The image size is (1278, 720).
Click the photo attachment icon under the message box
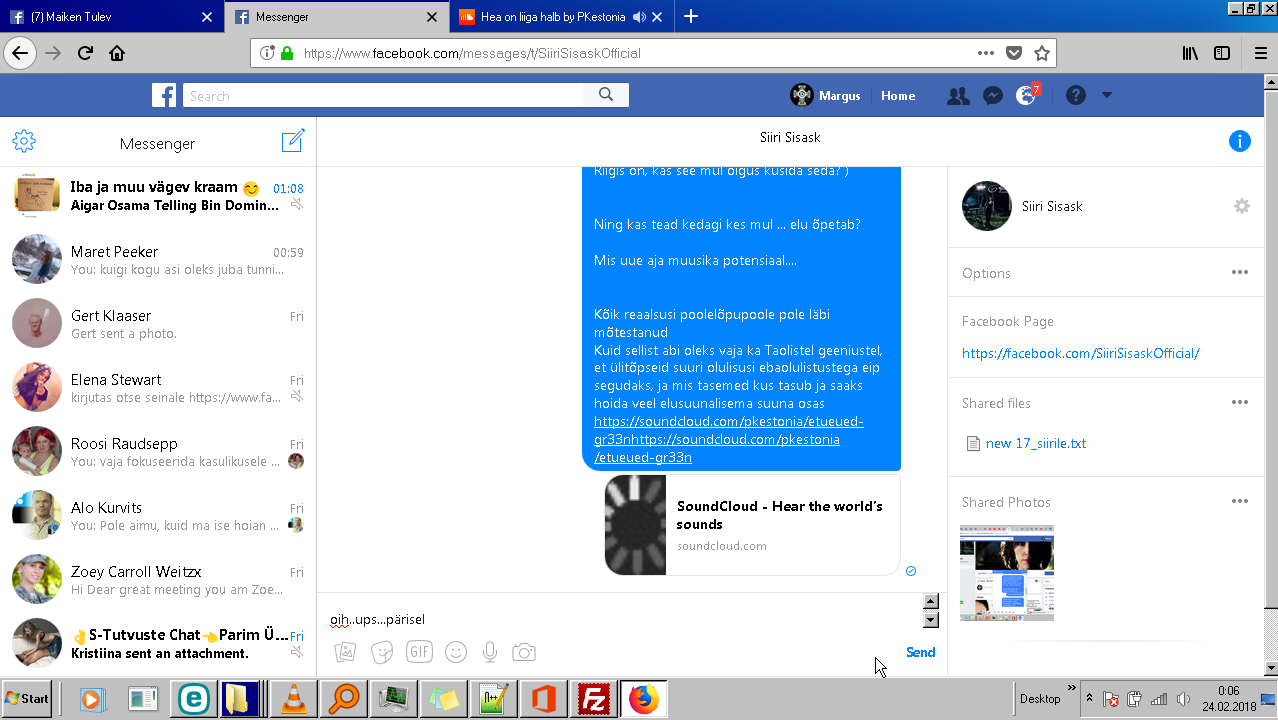click(x=345, y=652)
